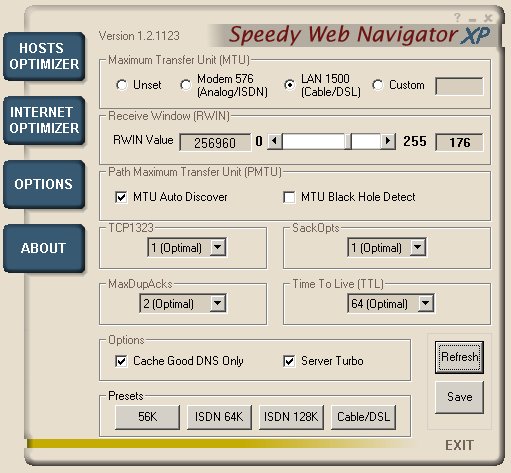511x473 pixels.
Task: Apply the 56K preset
Action: [147, 417]
